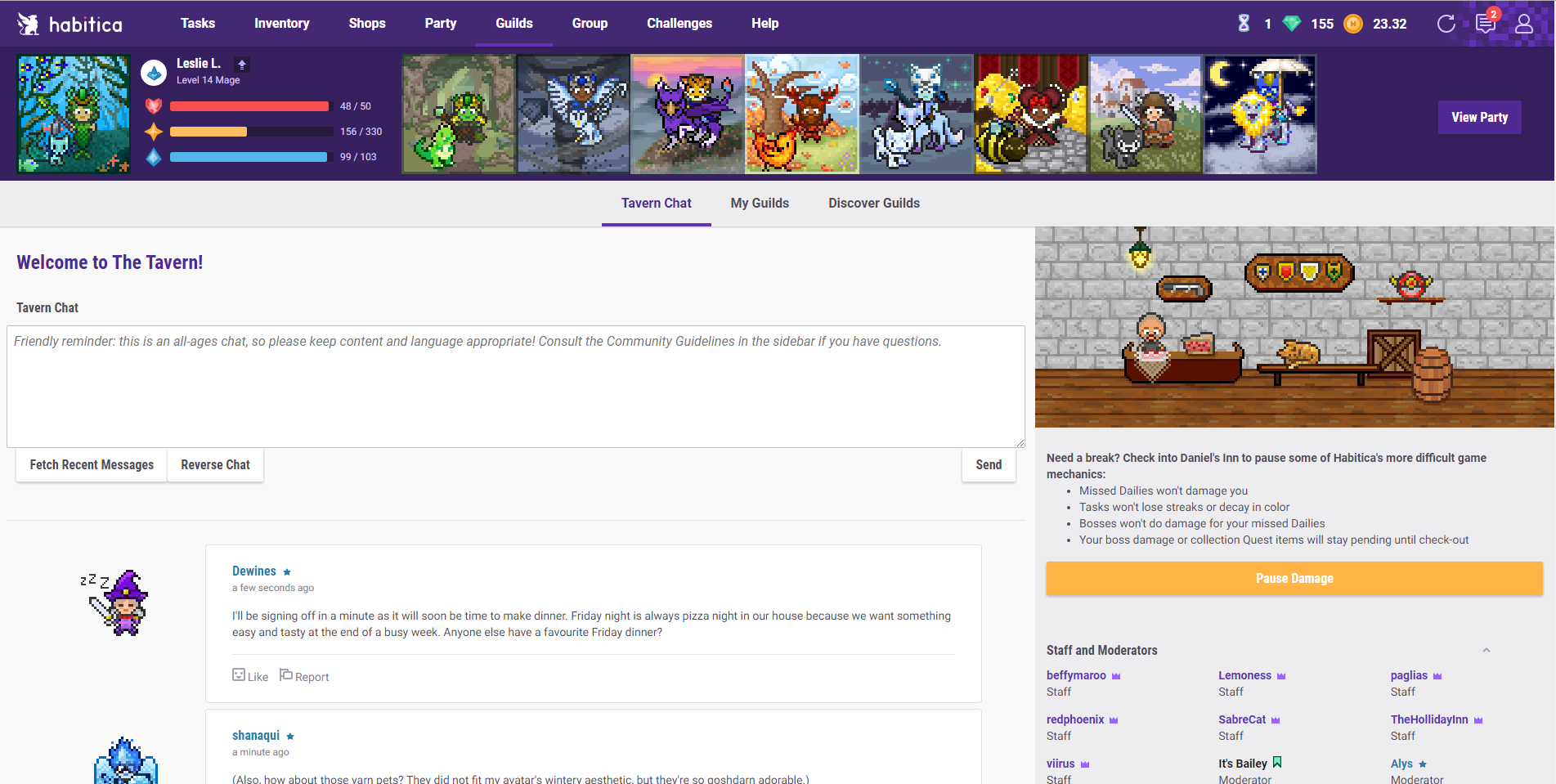Viewport: 1556px width, 784px height.
Task: Click the Pause Damage button
Action: point(1294,578)
